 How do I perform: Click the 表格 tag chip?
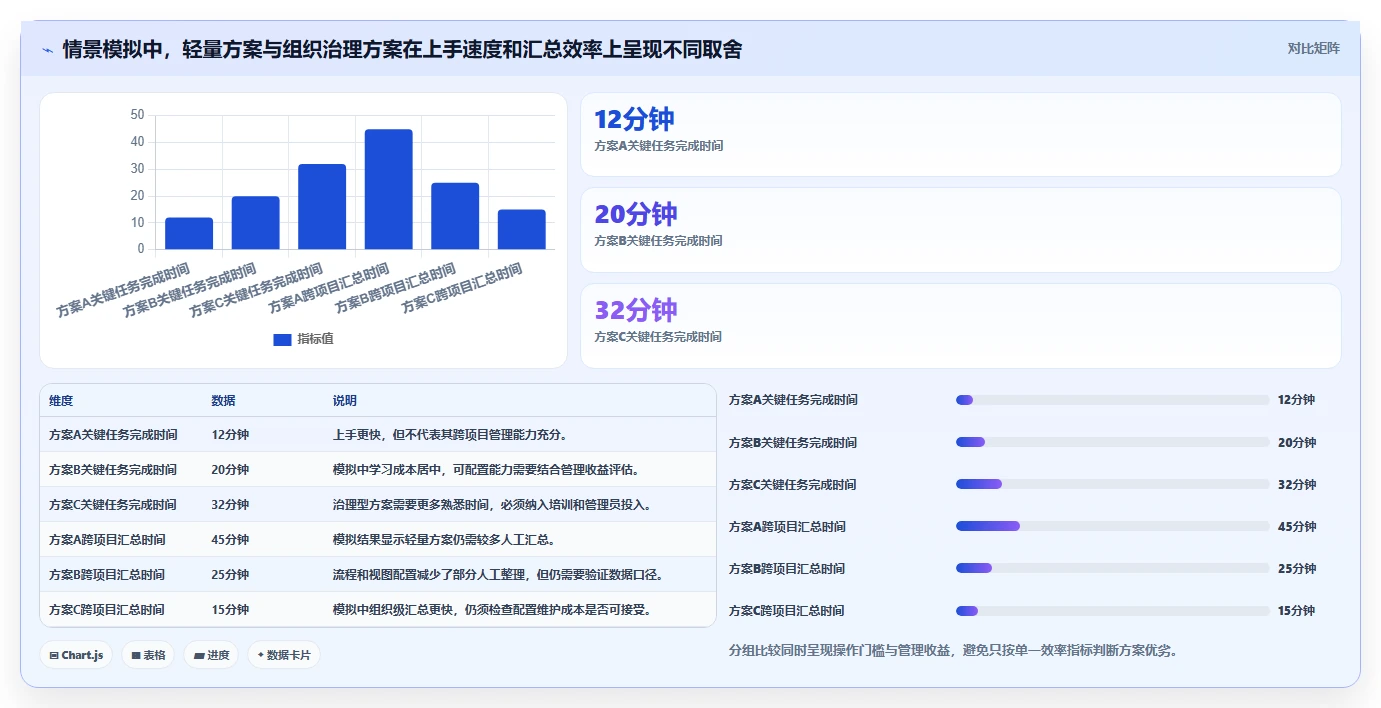tap(149, 655)
